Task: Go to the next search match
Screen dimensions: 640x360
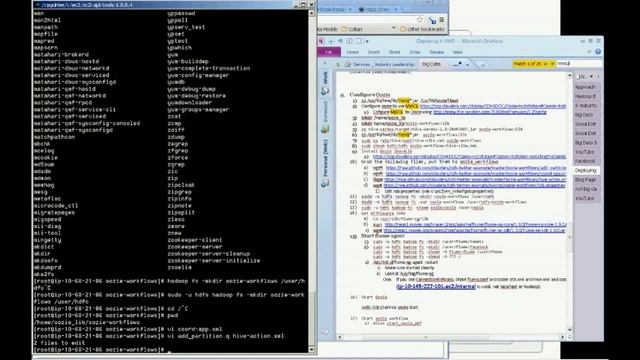Action: 552,64
